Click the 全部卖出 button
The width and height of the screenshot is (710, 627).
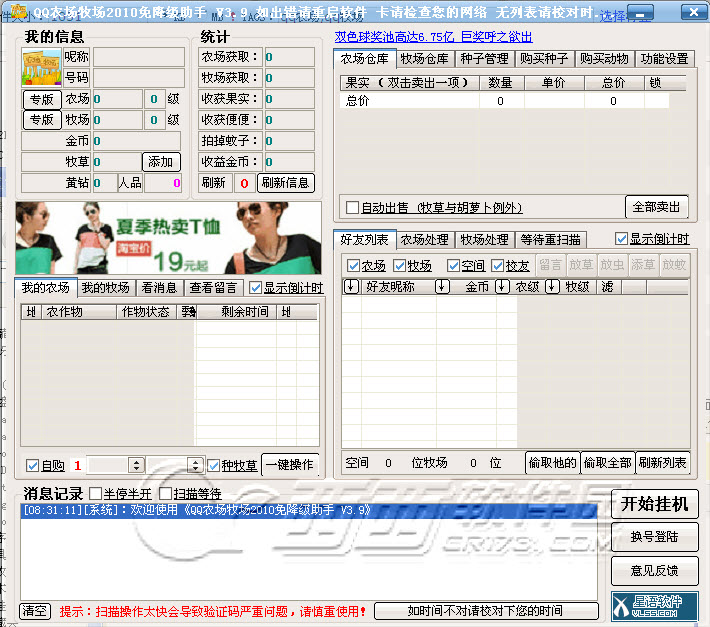point(658,207)
